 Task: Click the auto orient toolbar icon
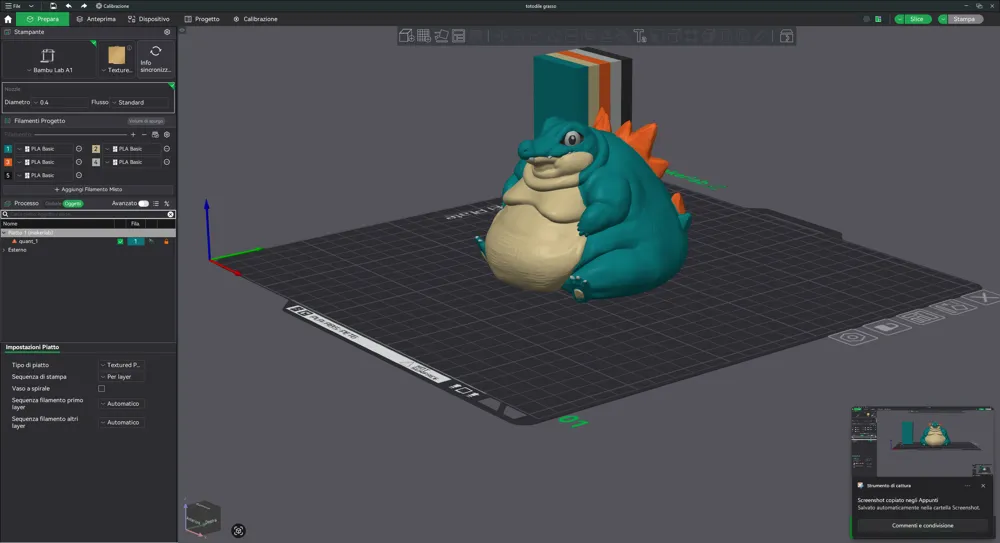click(441, 36)
